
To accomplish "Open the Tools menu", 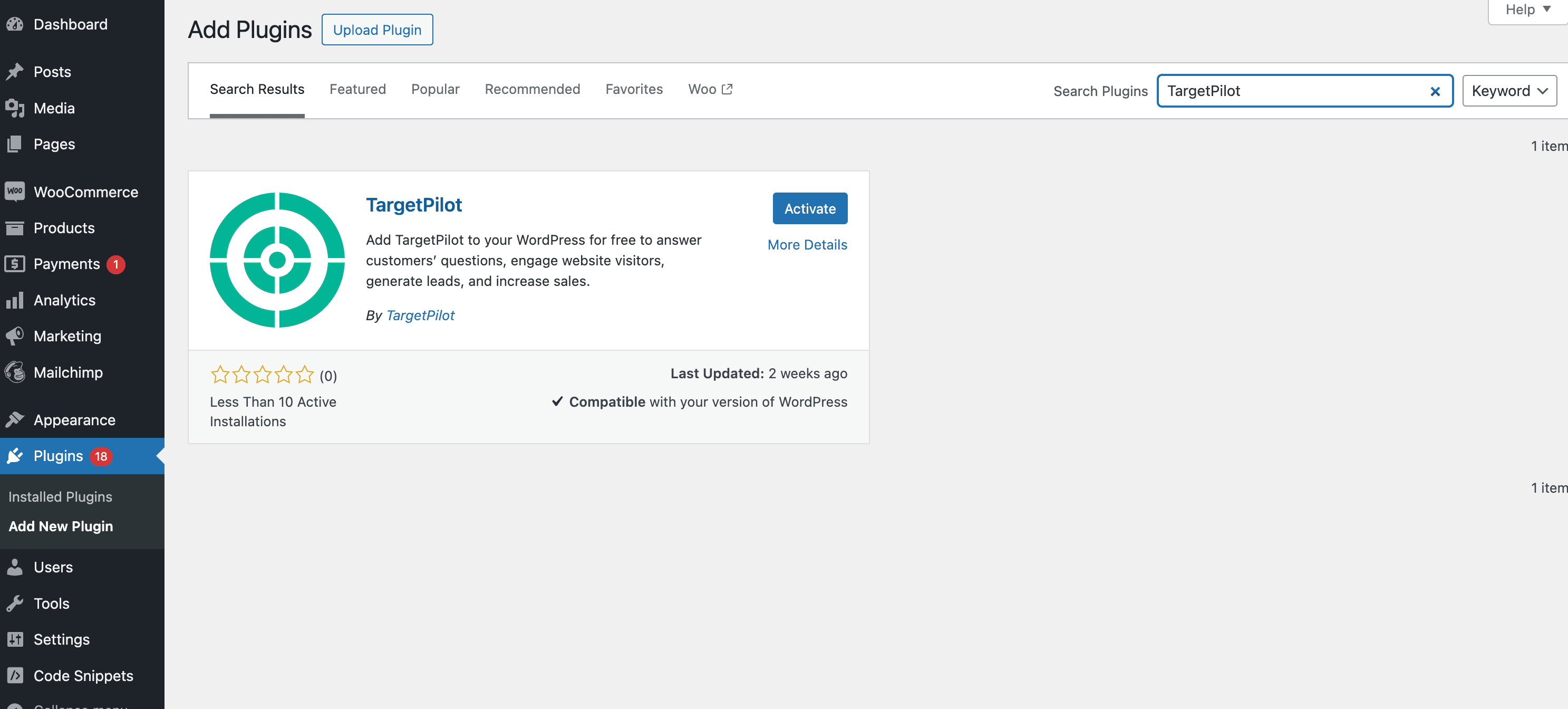I will coord(82,603).
